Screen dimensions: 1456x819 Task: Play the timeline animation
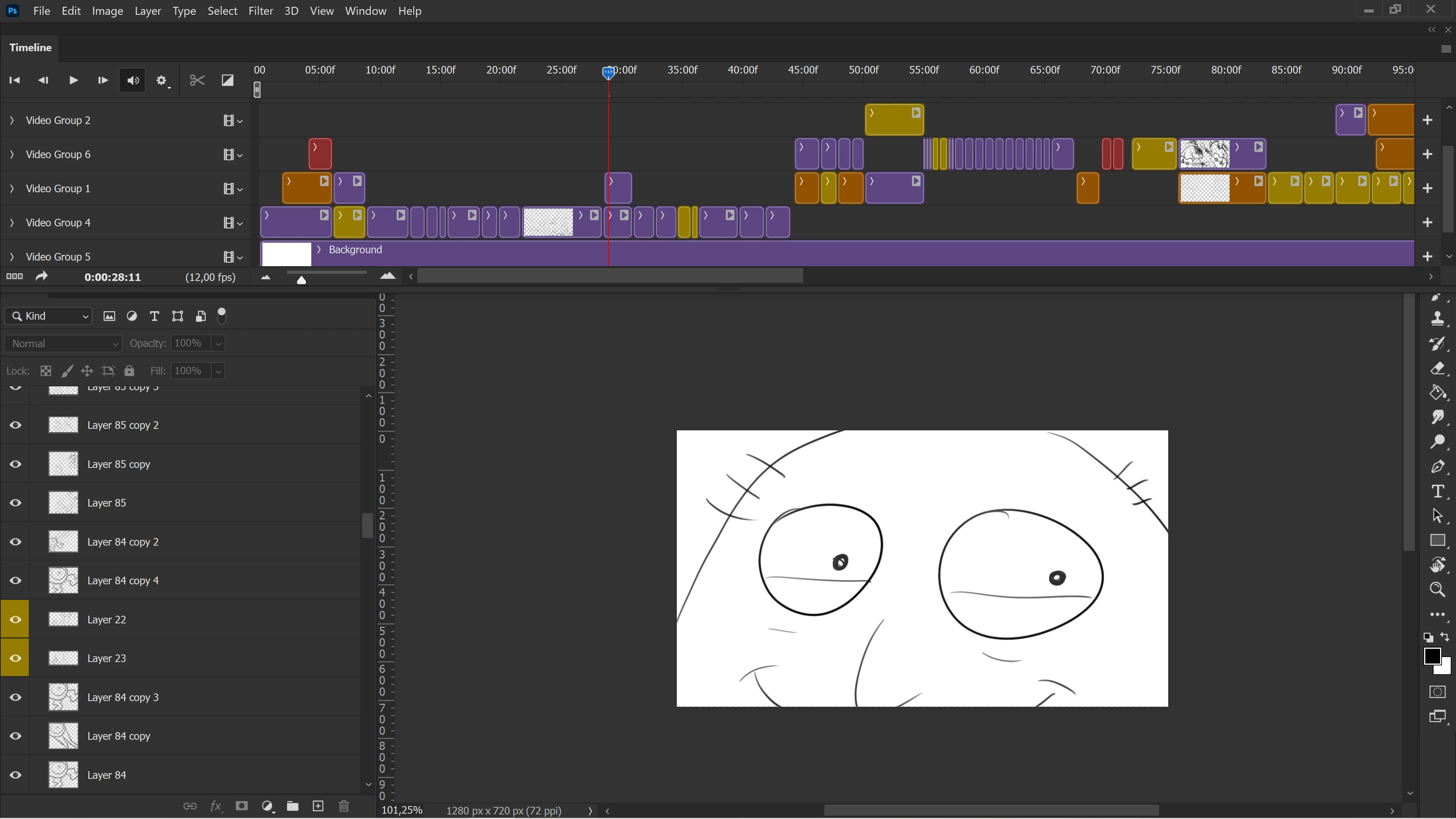tap(73, 80)
